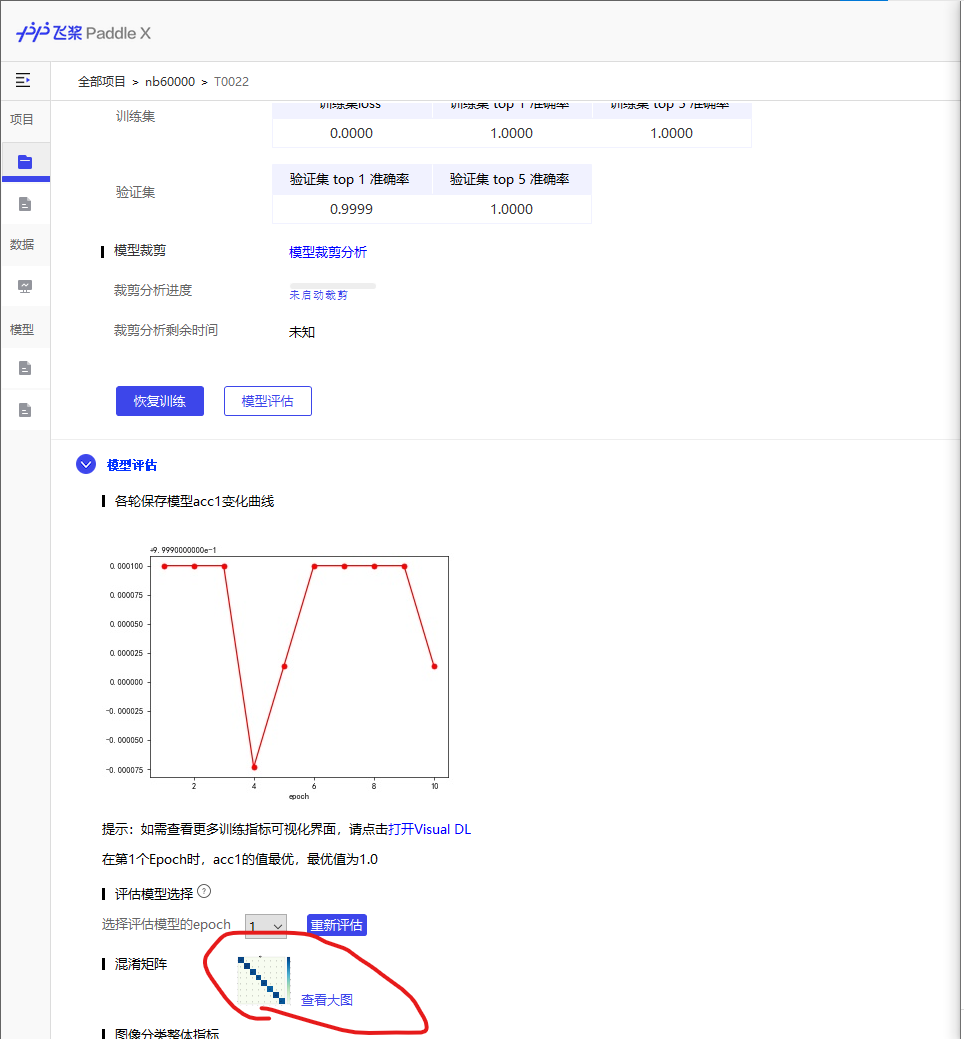Toggle the sidebar collapse menu icon

(x=23, y=80)
